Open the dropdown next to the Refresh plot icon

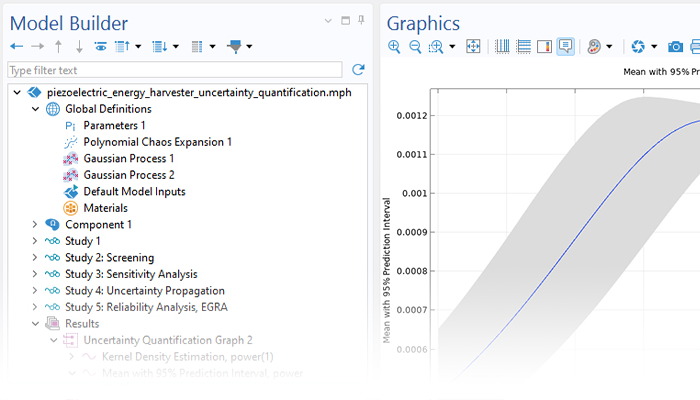pos(654,46)
